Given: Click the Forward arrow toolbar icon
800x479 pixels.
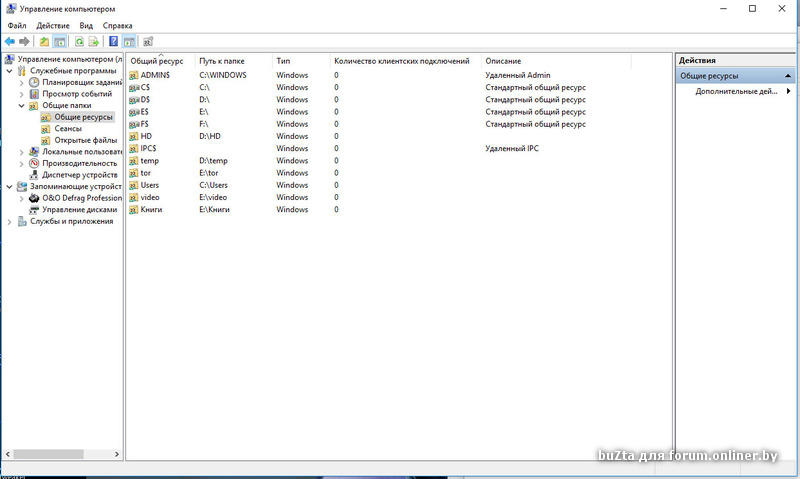Looking at the screenshot, I should pos(24,41).
